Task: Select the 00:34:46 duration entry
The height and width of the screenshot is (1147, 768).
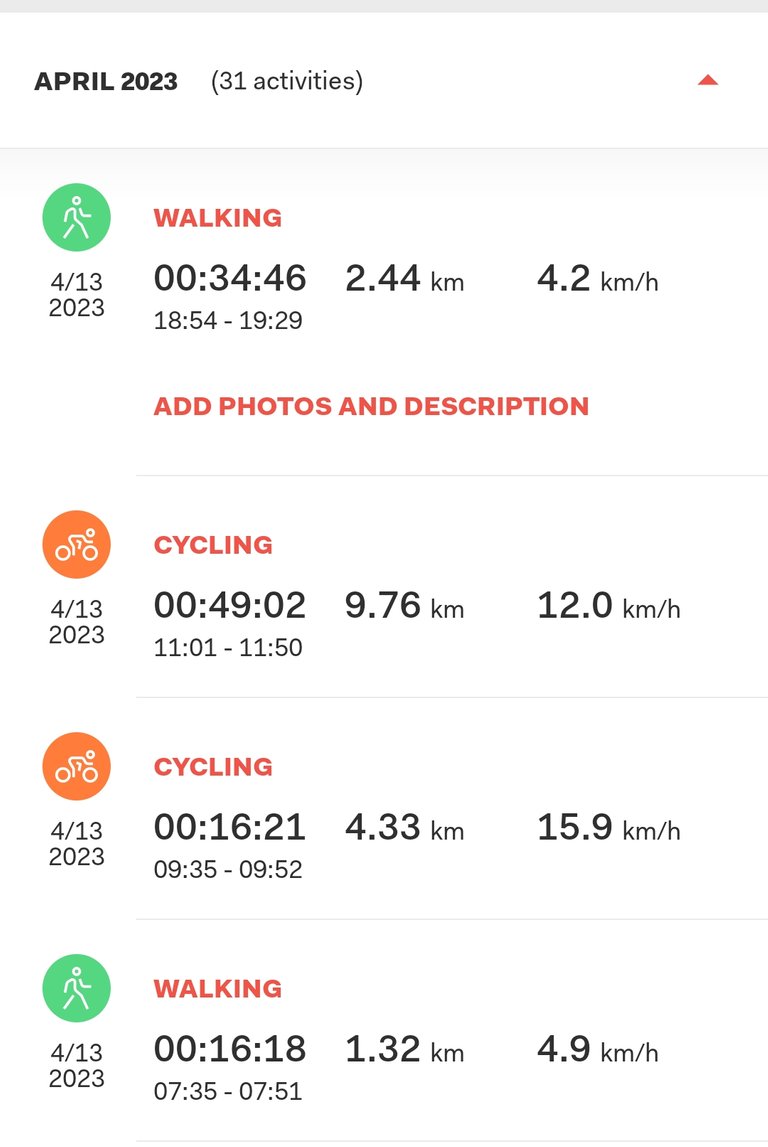Action: point(230,278)
